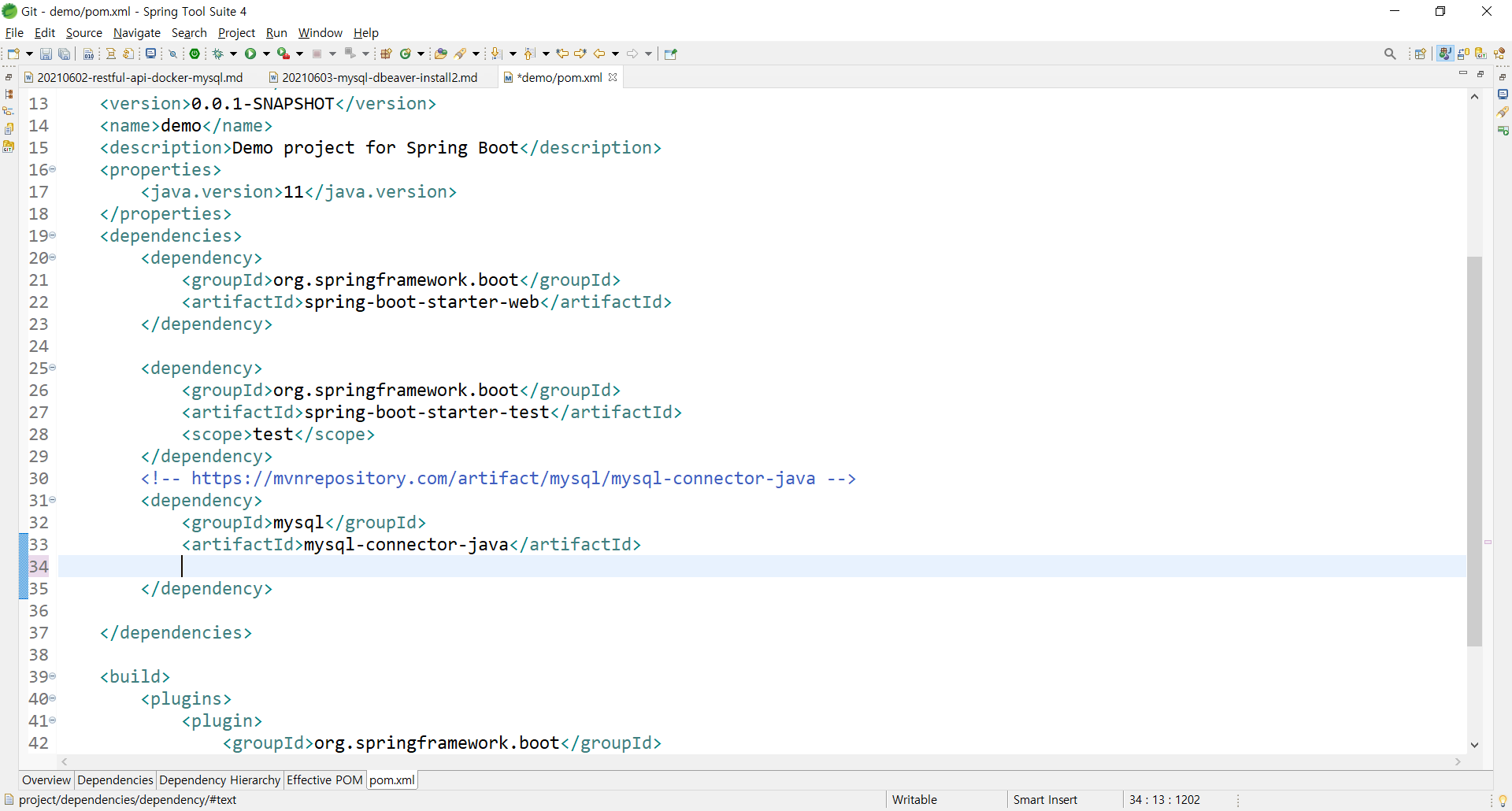1512x811 pixels.
Task: Click the green Run play icon
Action: pyautogui.click(x=250, y=54)
